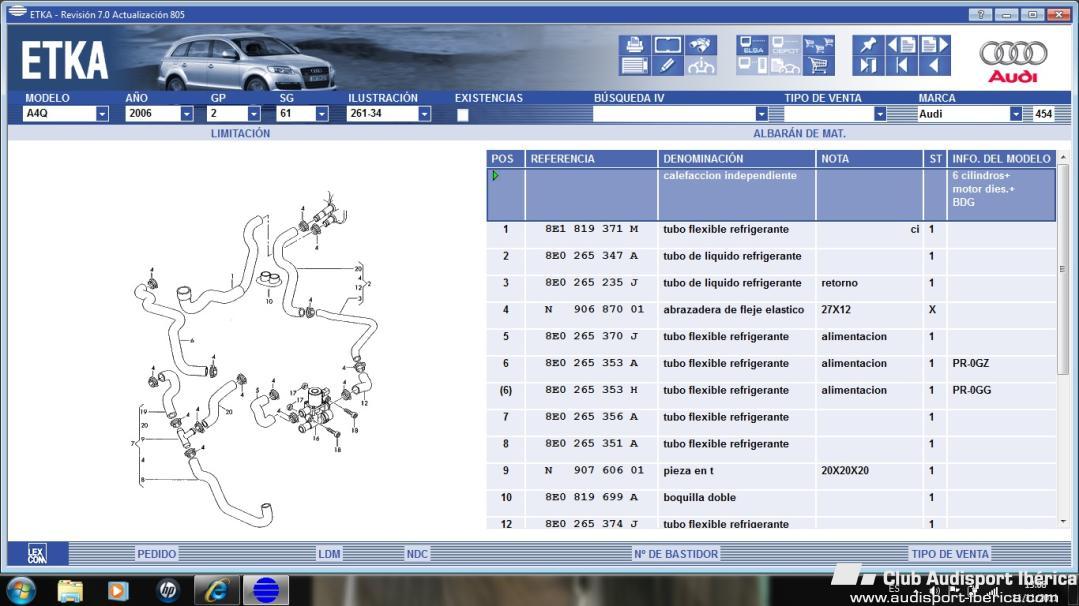The height and width of the screenshot is (606, 1079).
Task: Go to next page document icon
Action: point(934,45)
